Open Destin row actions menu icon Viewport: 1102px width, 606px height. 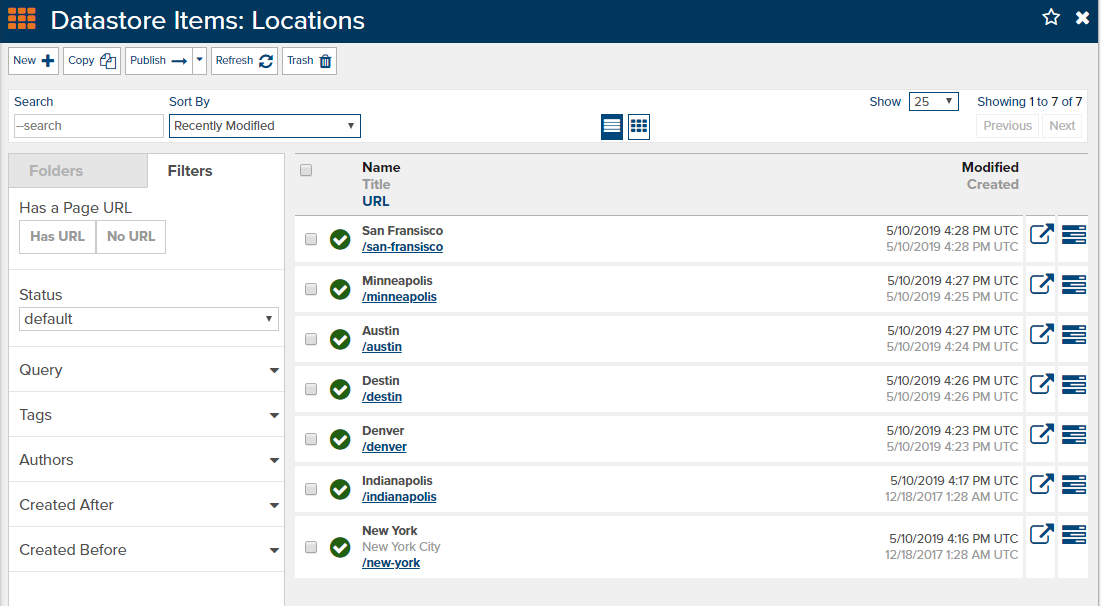click(x=1074, y=384)
